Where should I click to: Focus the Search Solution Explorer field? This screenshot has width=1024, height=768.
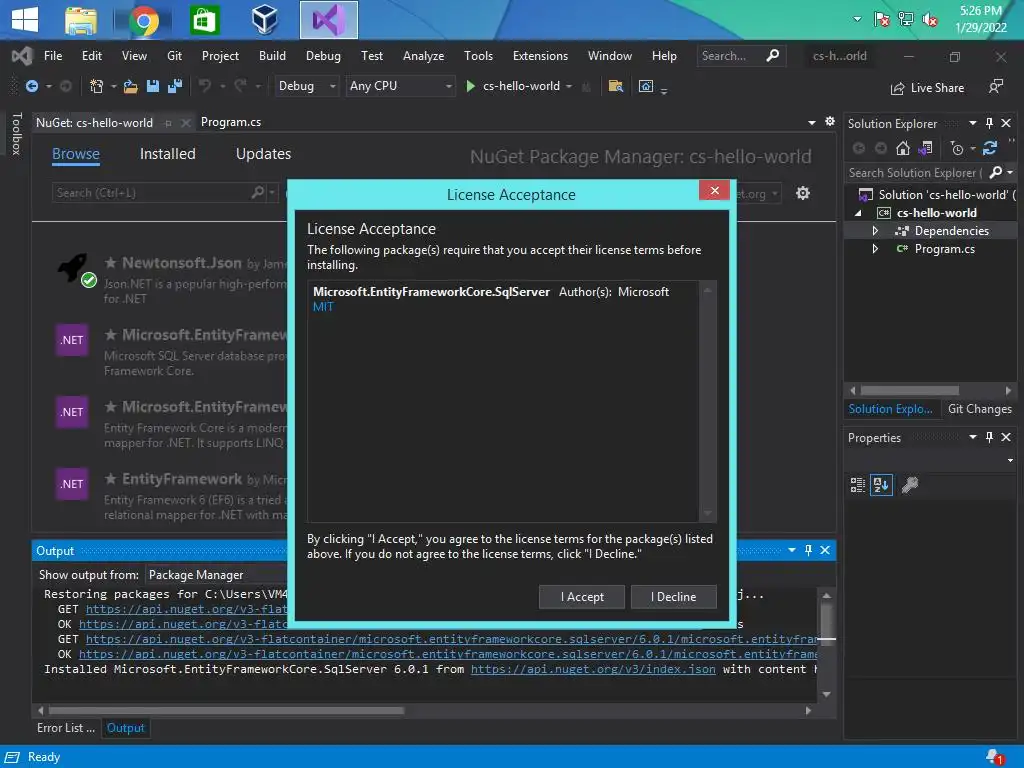coord(916,172)
